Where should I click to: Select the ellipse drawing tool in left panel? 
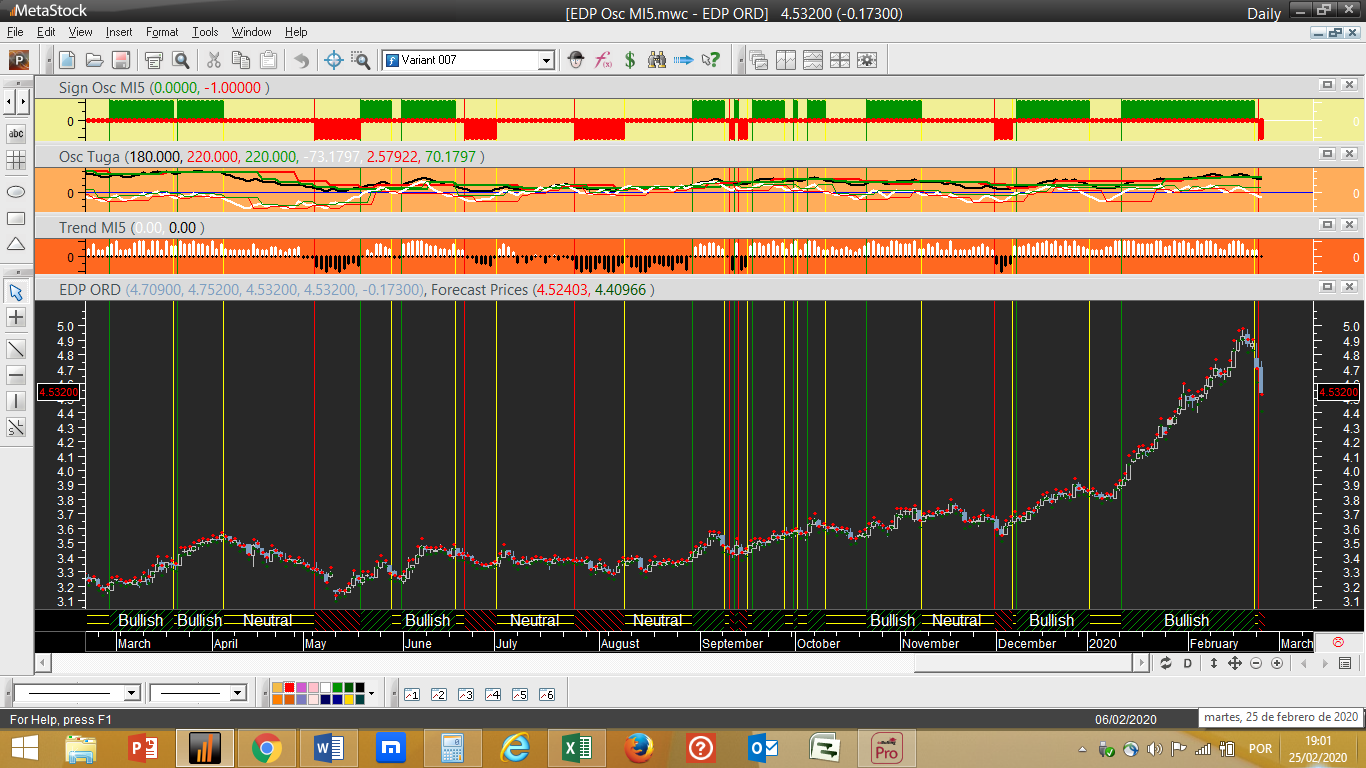click(x=16, y=191)
